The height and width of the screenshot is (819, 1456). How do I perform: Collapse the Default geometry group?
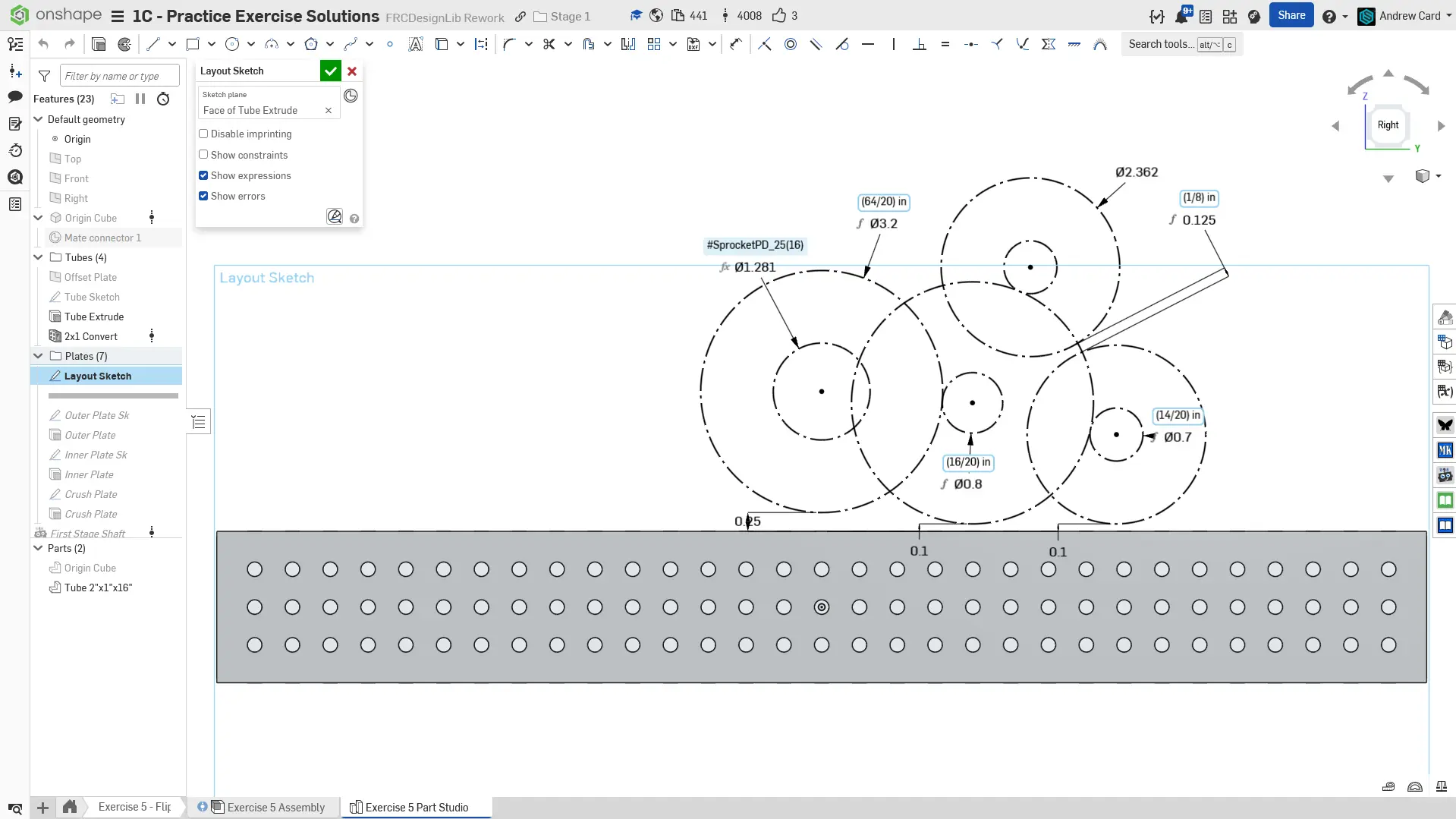click(38, 119)
